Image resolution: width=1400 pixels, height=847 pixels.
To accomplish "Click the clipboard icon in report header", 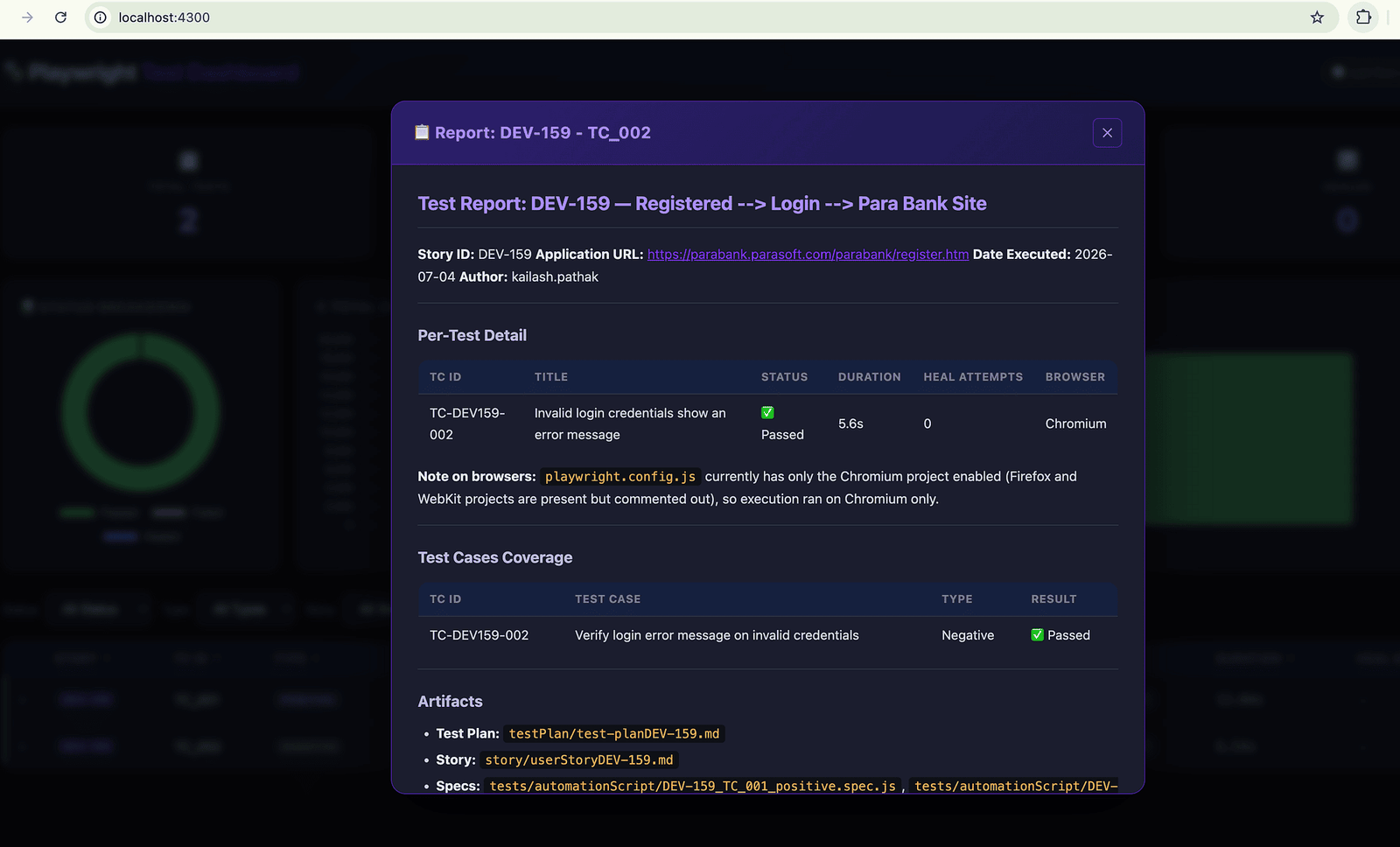I will point(422,132).
